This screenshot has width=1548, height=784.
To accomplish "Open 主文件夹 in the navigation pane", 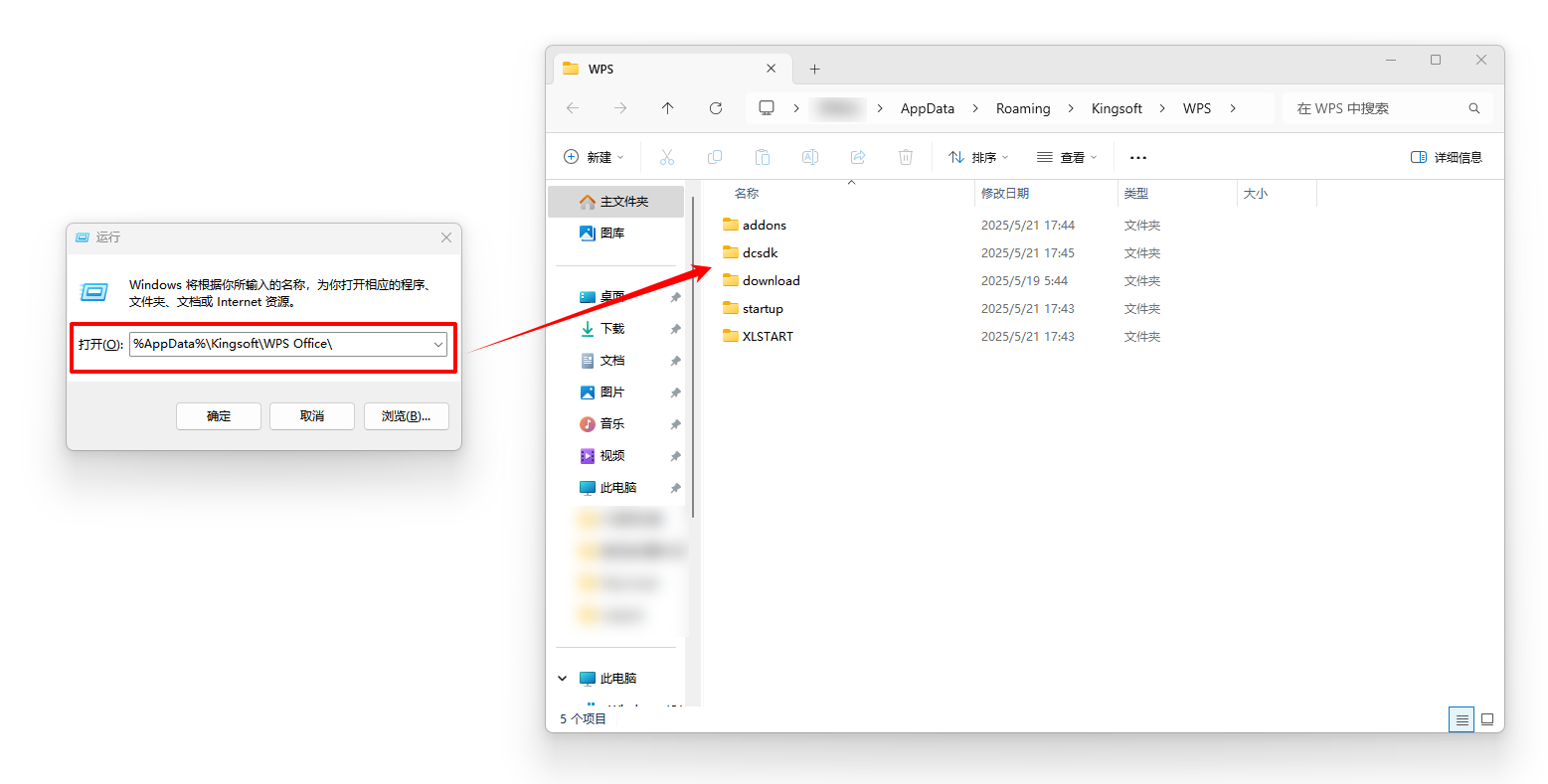I will (616, 202).
